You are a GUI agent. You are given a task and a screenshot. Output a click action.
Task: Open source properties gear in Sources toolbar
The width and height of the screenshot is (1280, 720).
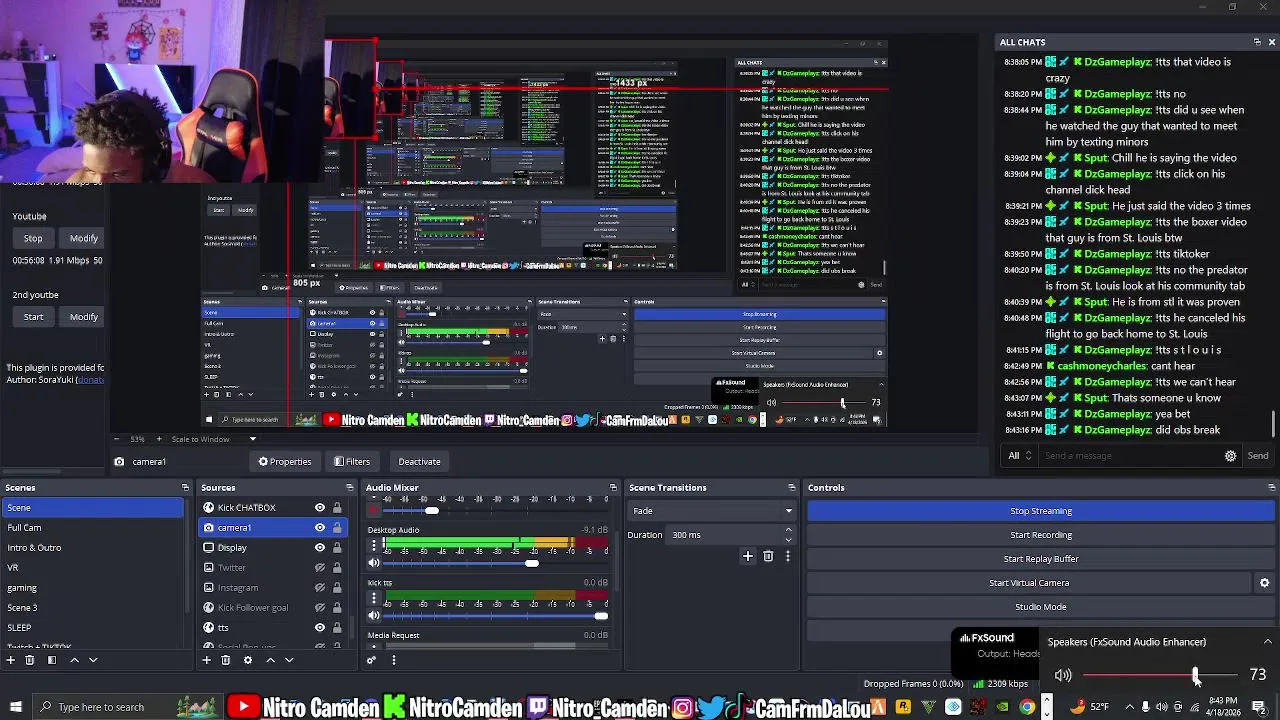point(248,660)
